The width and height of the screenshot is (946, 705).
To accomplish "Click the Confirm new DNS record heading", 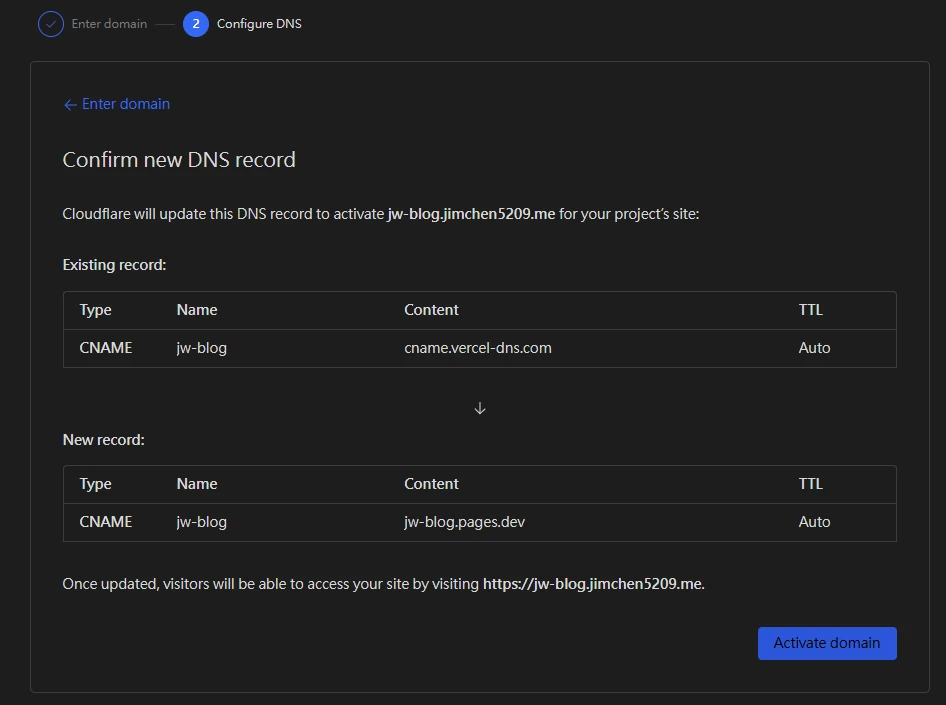I will (x=179, y=160).
